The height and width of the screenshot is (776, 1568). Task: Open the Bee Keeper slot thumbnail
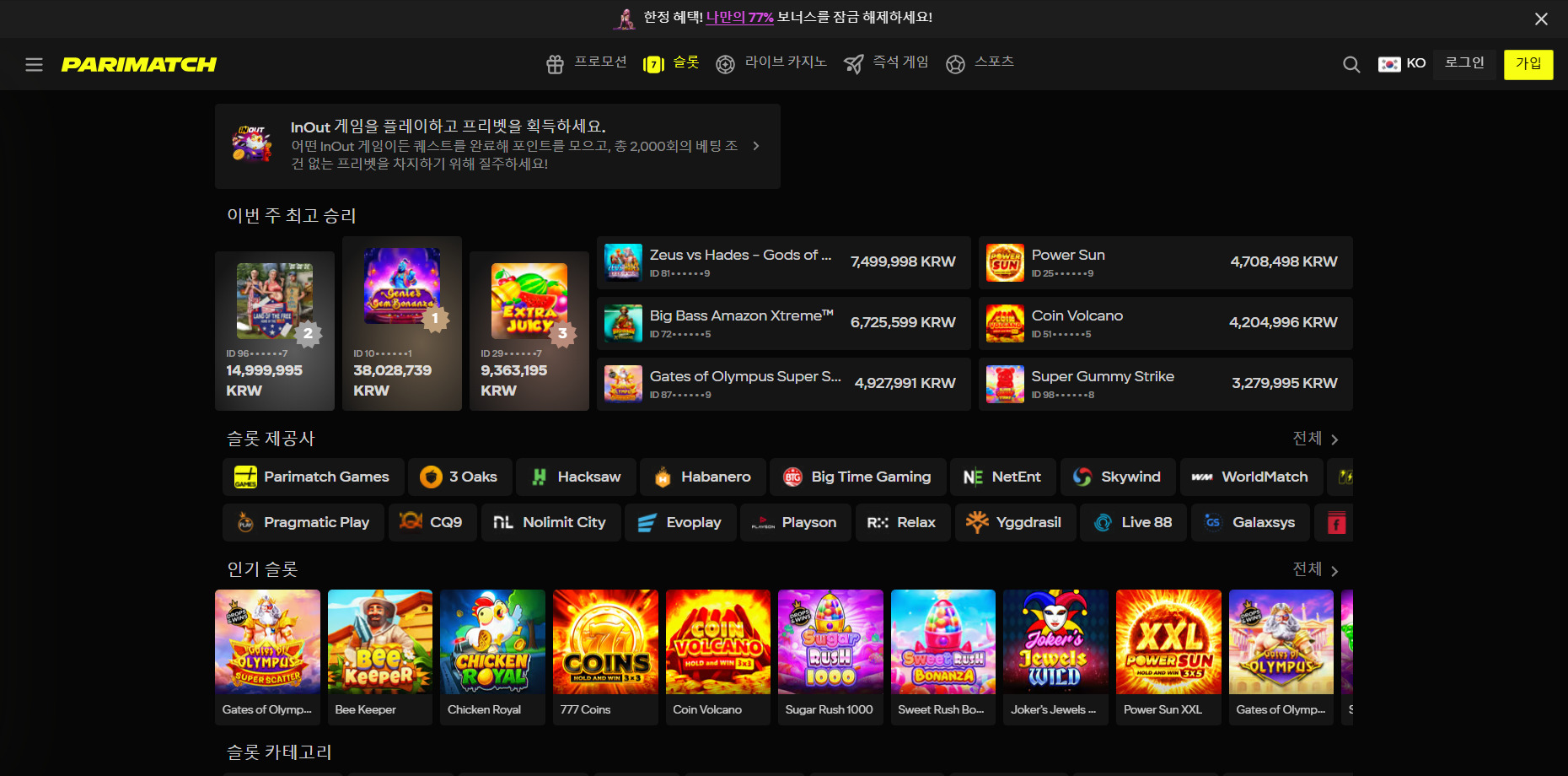[379, 643]
